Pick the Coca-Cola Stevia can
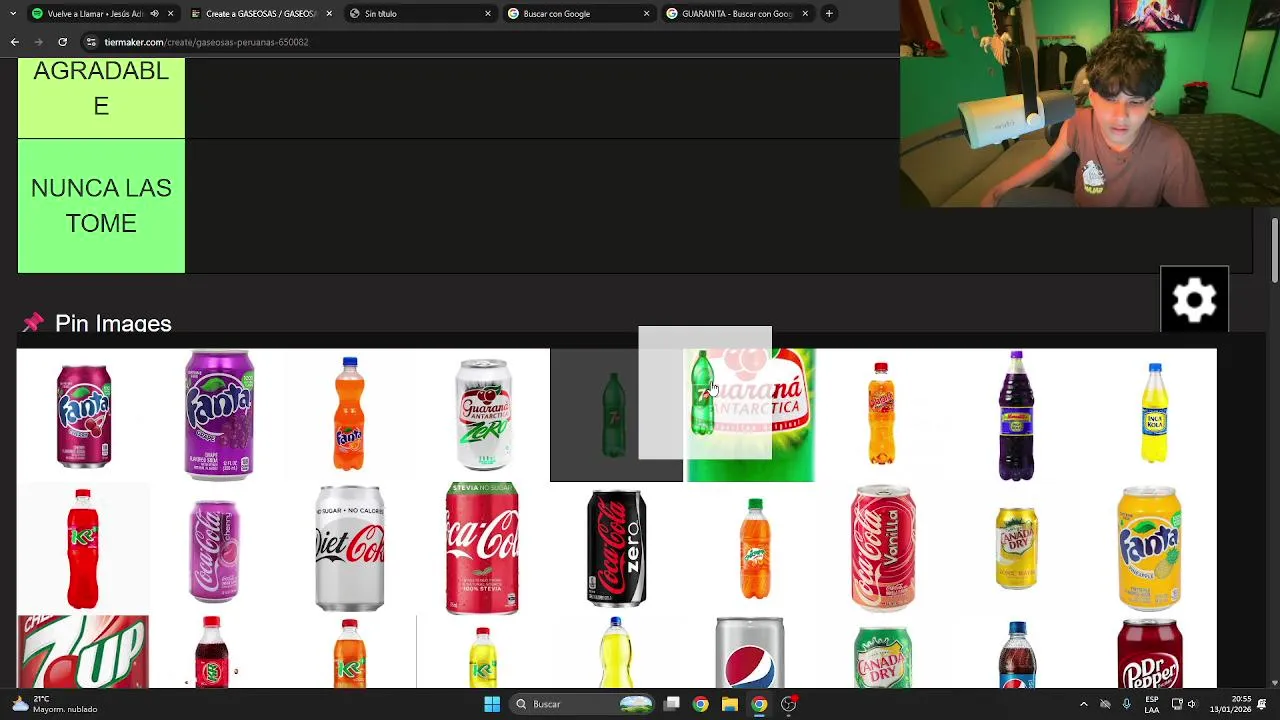The width and height of the screenshot is (1280, 720). 482,548
